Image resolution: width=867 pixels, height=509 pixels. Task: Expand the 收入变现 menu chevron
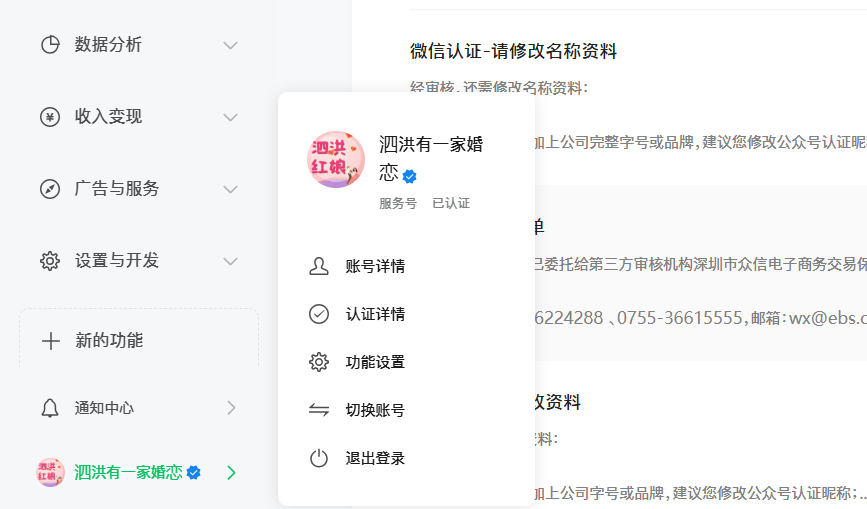tap(231, 117)
